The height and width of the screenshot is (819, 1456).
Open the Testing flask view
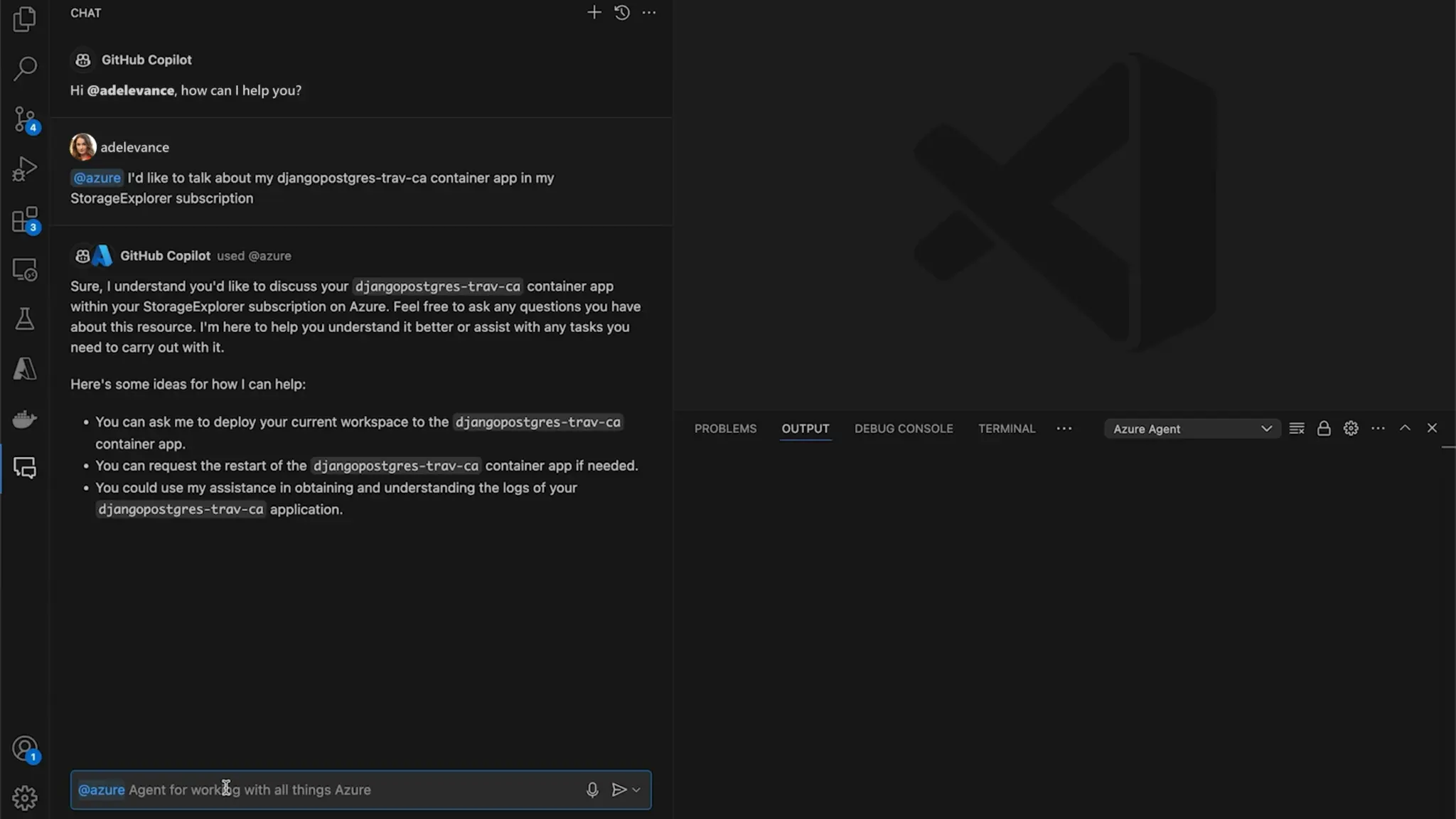[25, 319]
